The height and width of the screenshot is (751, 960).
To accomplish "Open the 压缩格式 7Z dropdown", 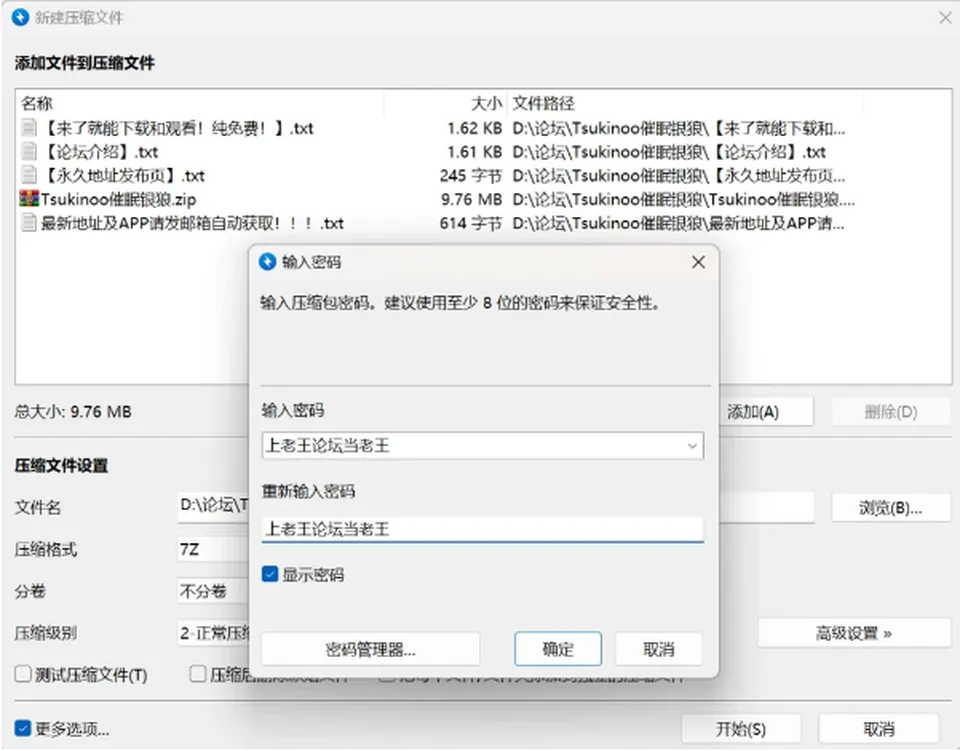I will [213, 549].
